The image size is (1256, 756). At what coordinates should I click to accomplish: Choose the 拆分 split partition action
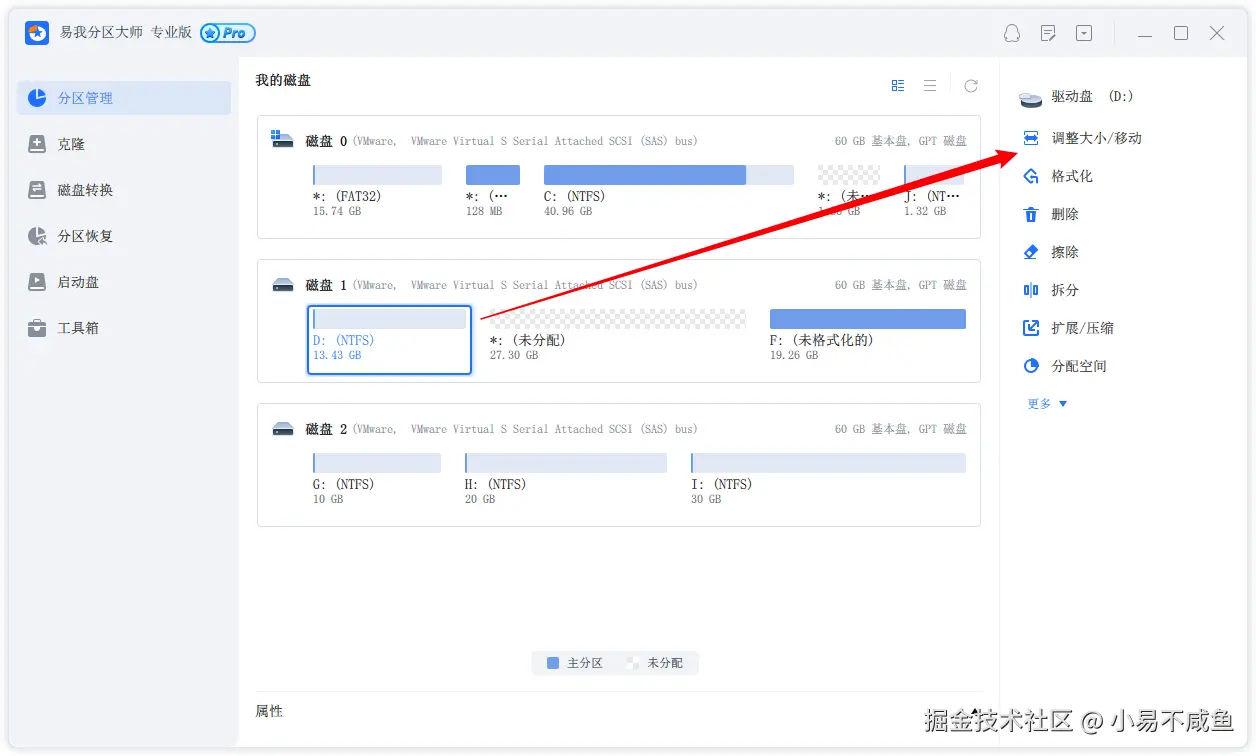(x=1051, y=290)
